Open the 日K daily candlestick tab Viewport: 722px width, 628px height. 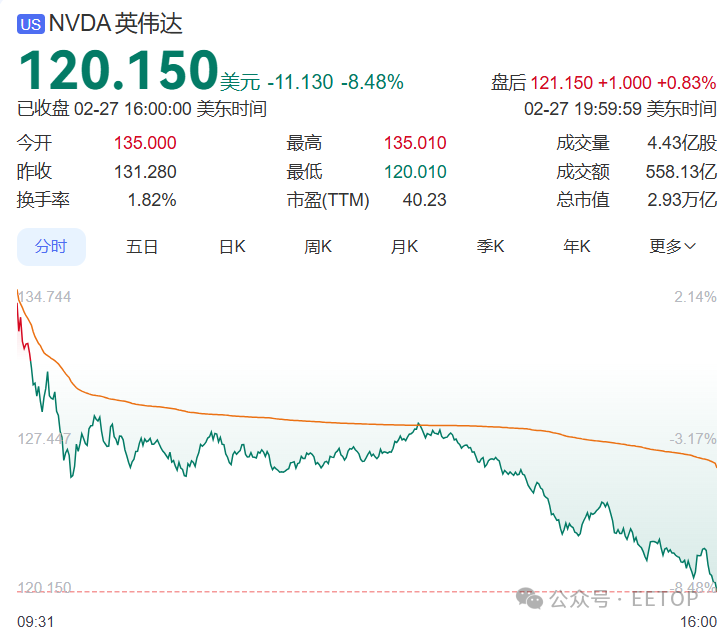tap(232, 247)
